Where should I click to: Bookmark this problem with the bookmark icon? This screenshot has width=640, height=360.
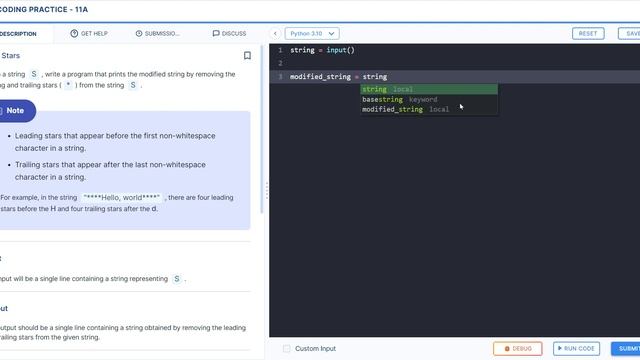point(247,56)
